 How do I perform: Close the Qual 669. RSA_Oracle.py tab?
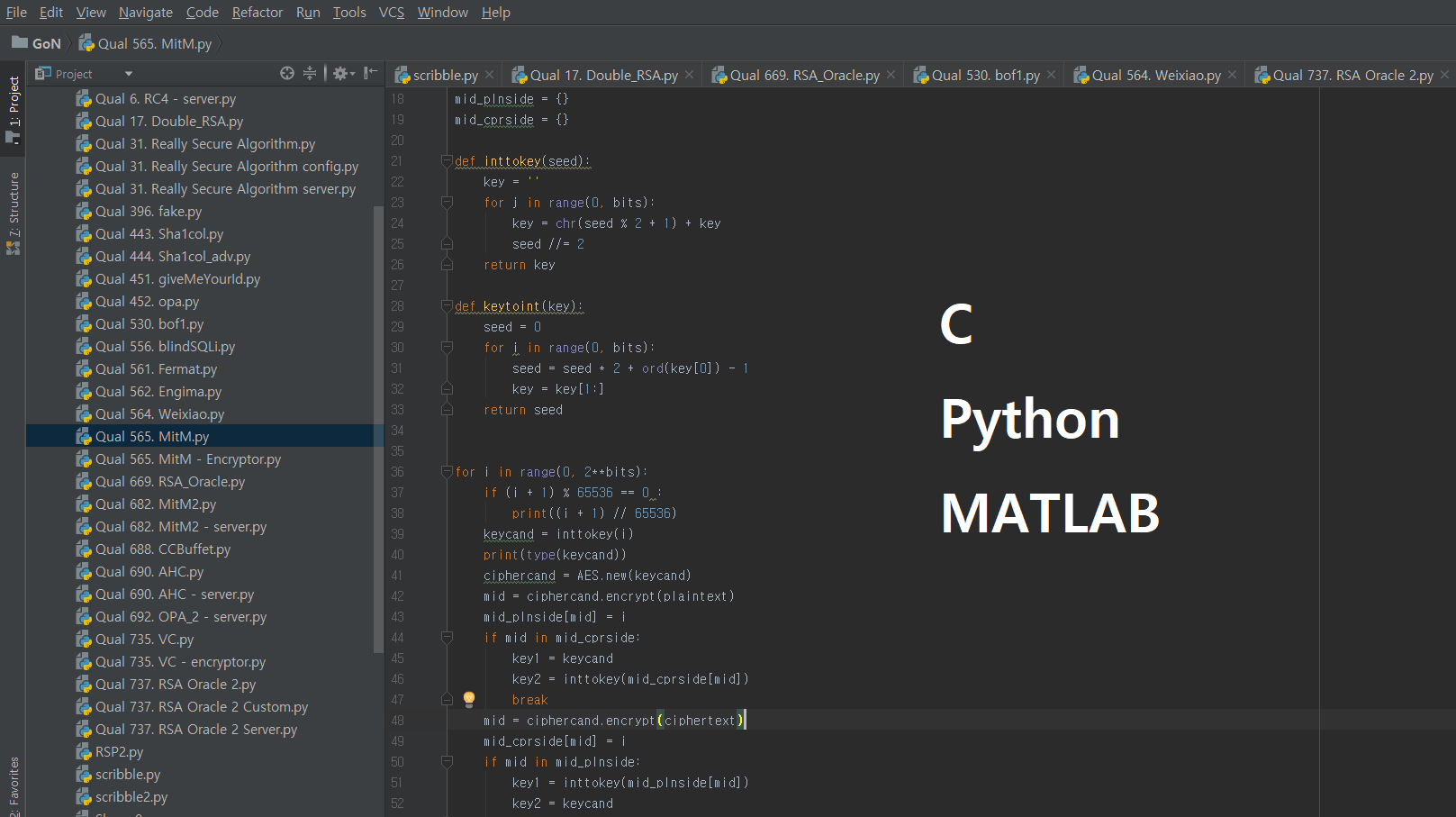pyautogui.click(x=891, y=75)
